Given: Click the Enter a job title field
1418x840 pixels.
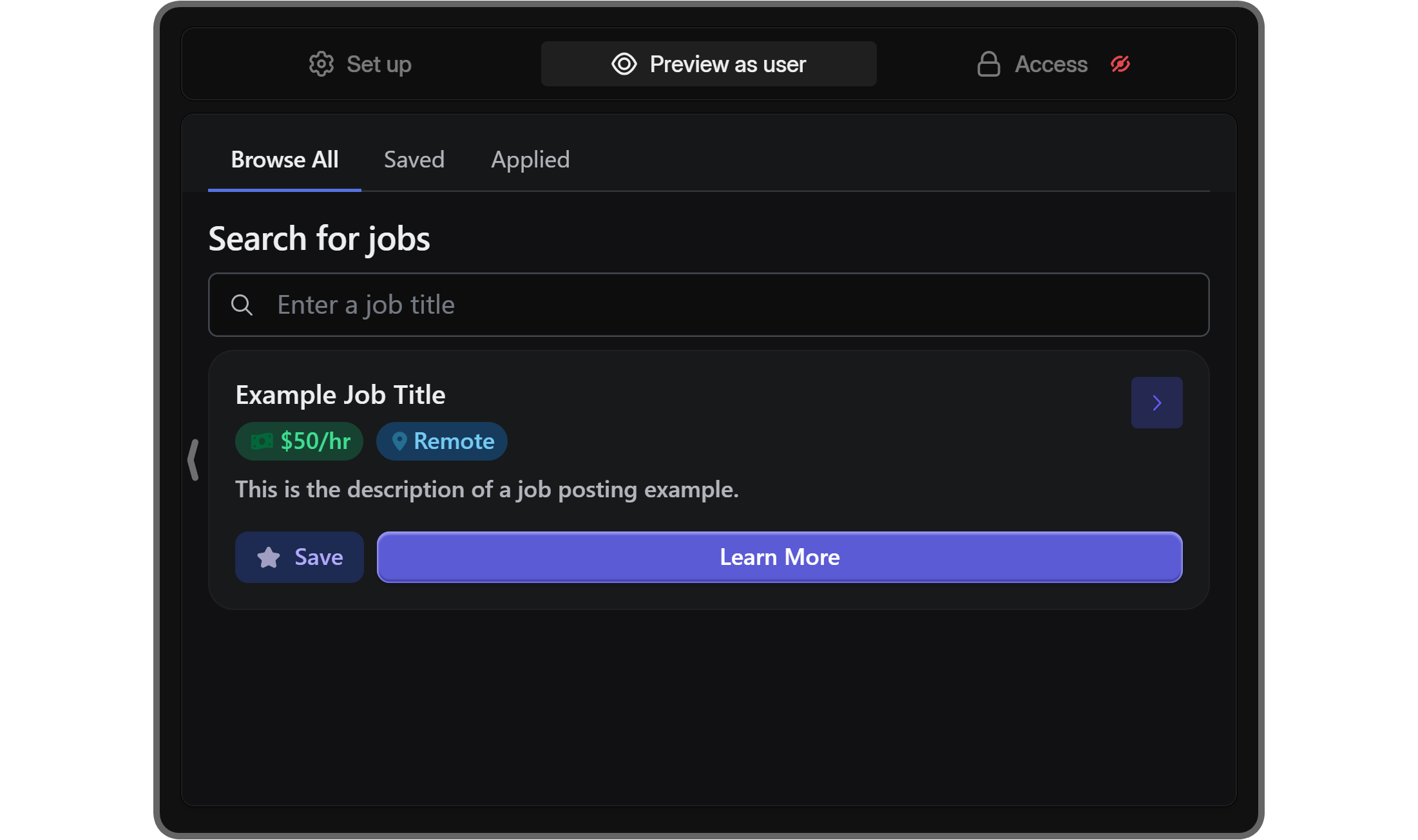Looking at the screenshot, I should (708, 304).
